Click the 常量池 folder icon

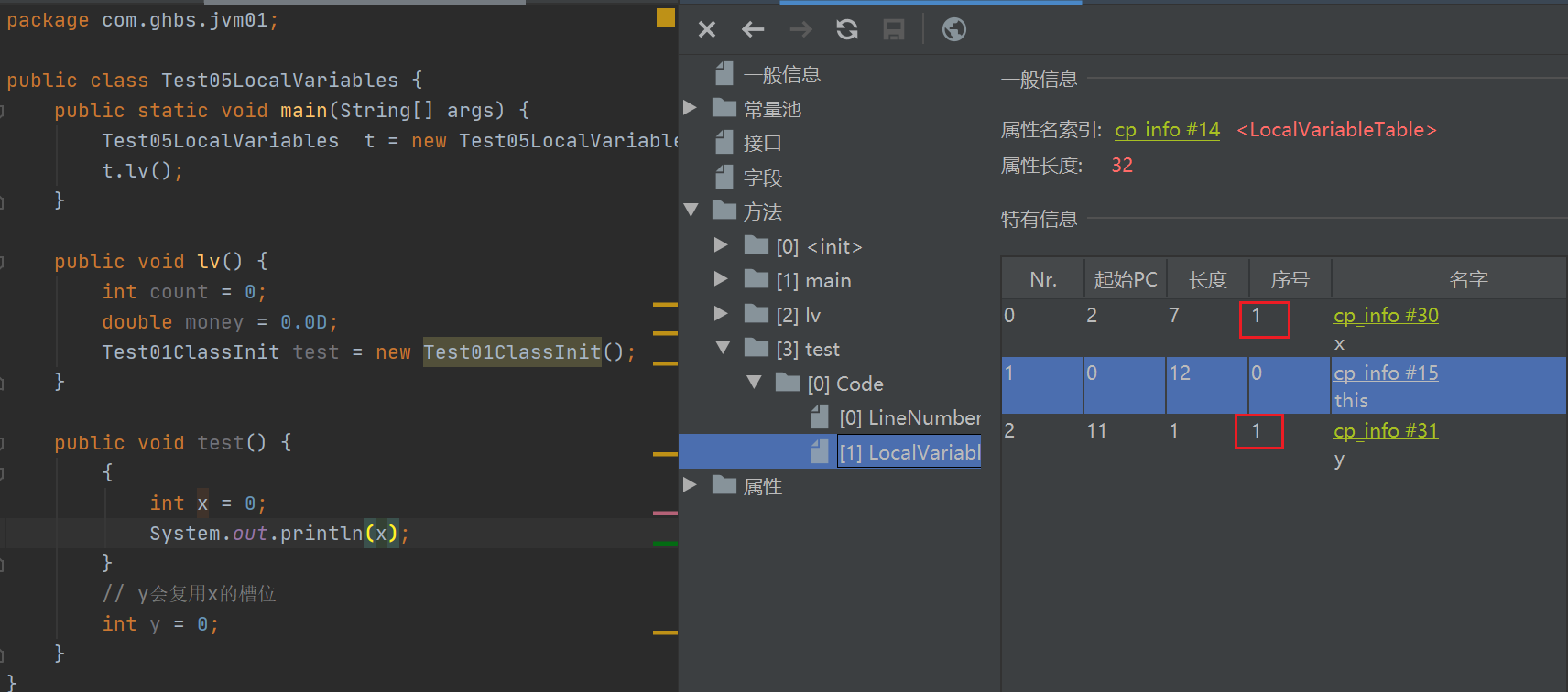point(724,108)
